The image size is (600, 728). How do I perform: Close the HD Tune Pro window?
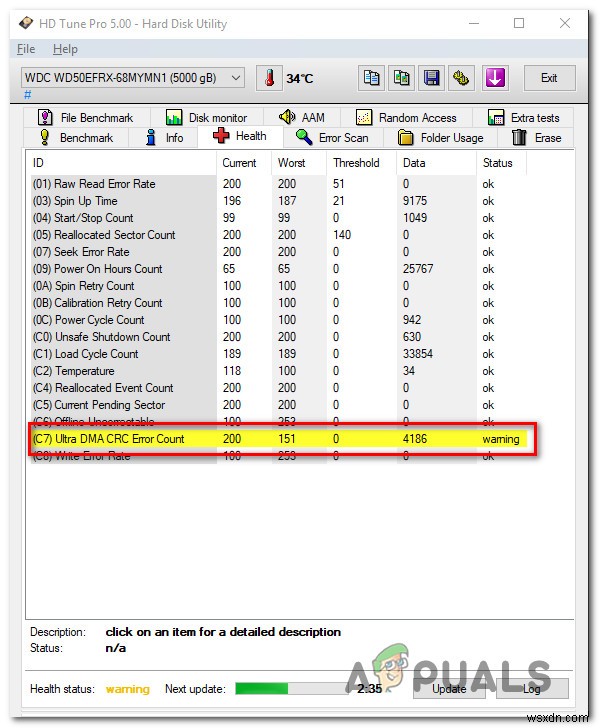tap(565, 23)
